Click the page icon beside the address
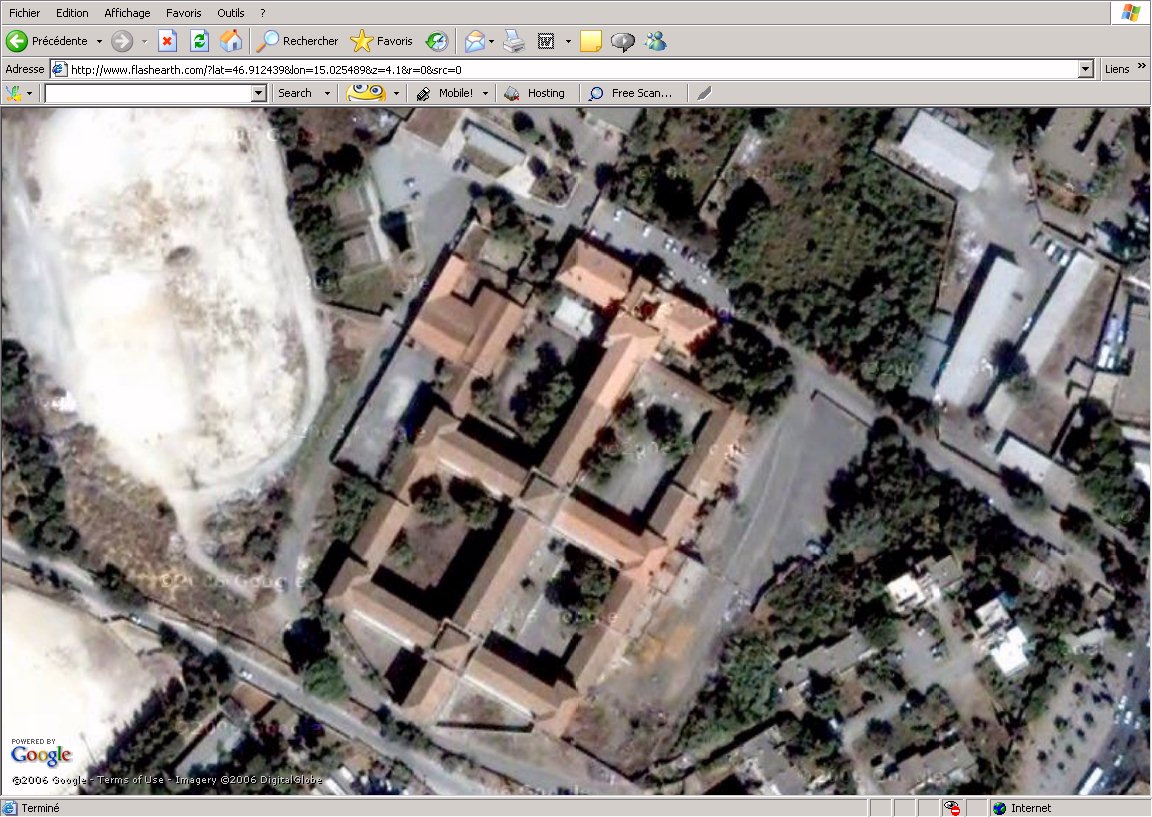 (x=59, y=70)
